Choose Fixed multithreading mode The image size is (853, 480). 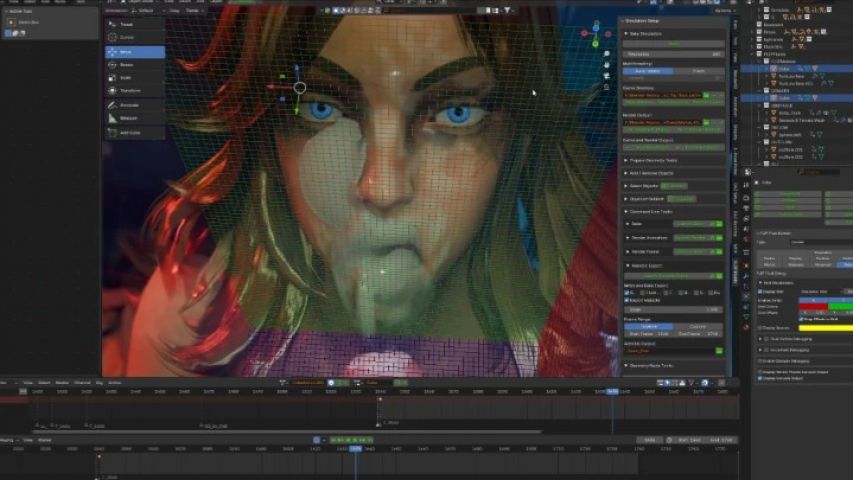pyautogui.click(x=699, y=71)
